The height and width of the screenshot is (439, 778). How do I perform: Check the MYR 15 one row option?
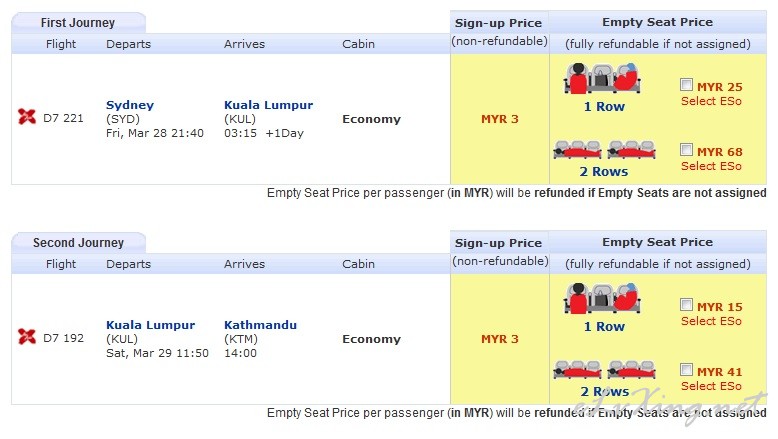(x=686, y=305)
